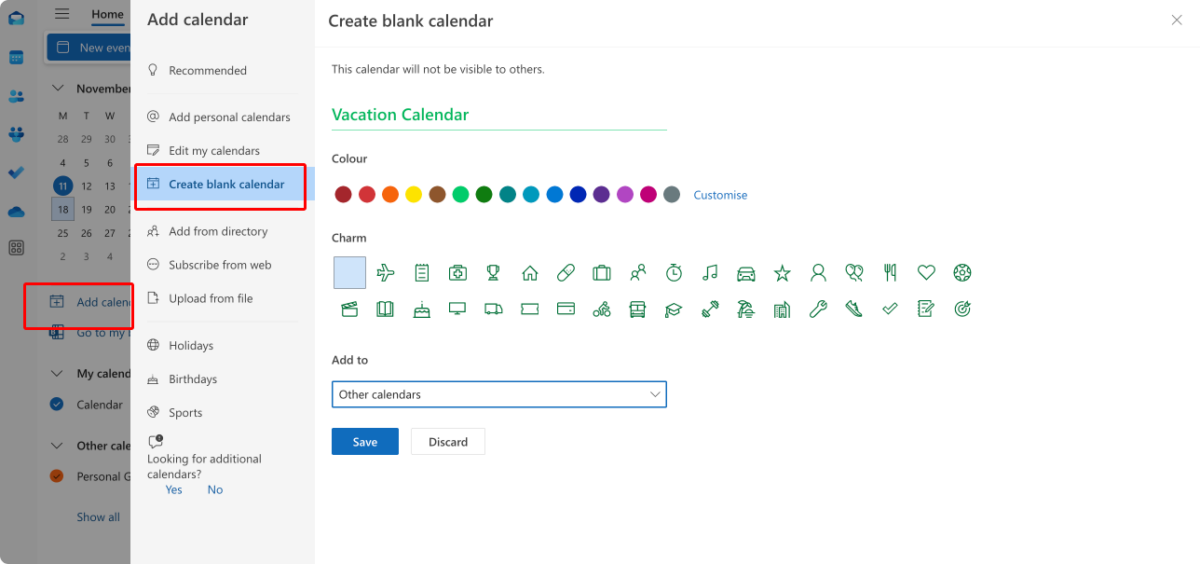The width and height of the screenshot is (1200, 564).
Task: Select the fork and knife charm
Action: [x=890, y=272]
